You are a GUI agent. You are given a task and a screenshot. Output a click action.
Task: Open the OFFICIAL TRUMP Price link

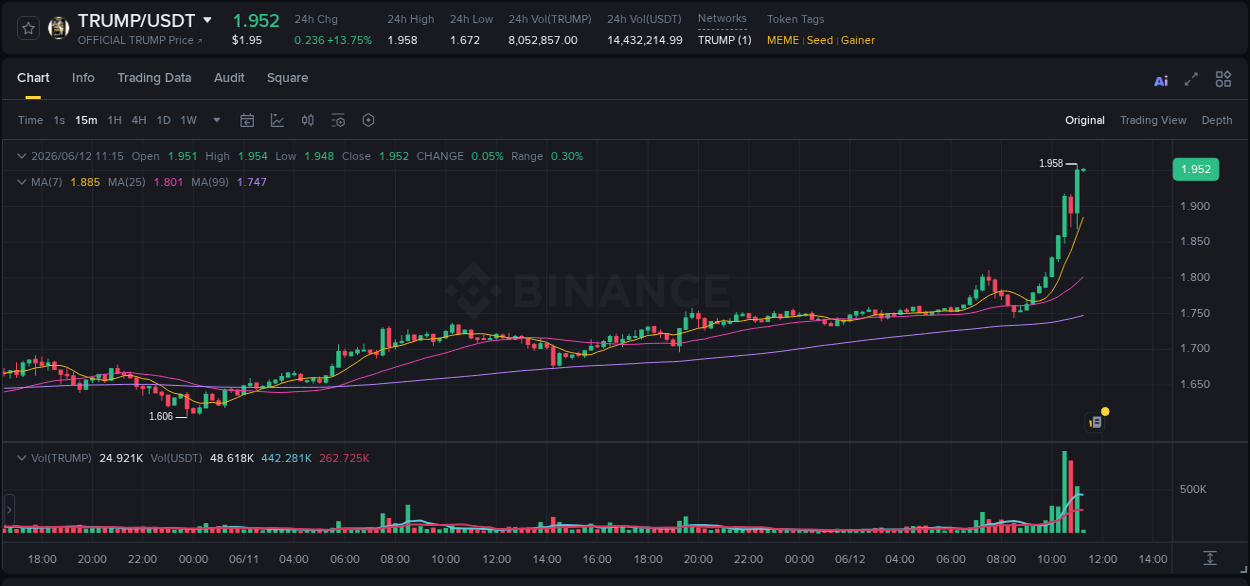[x=140, y=40]
